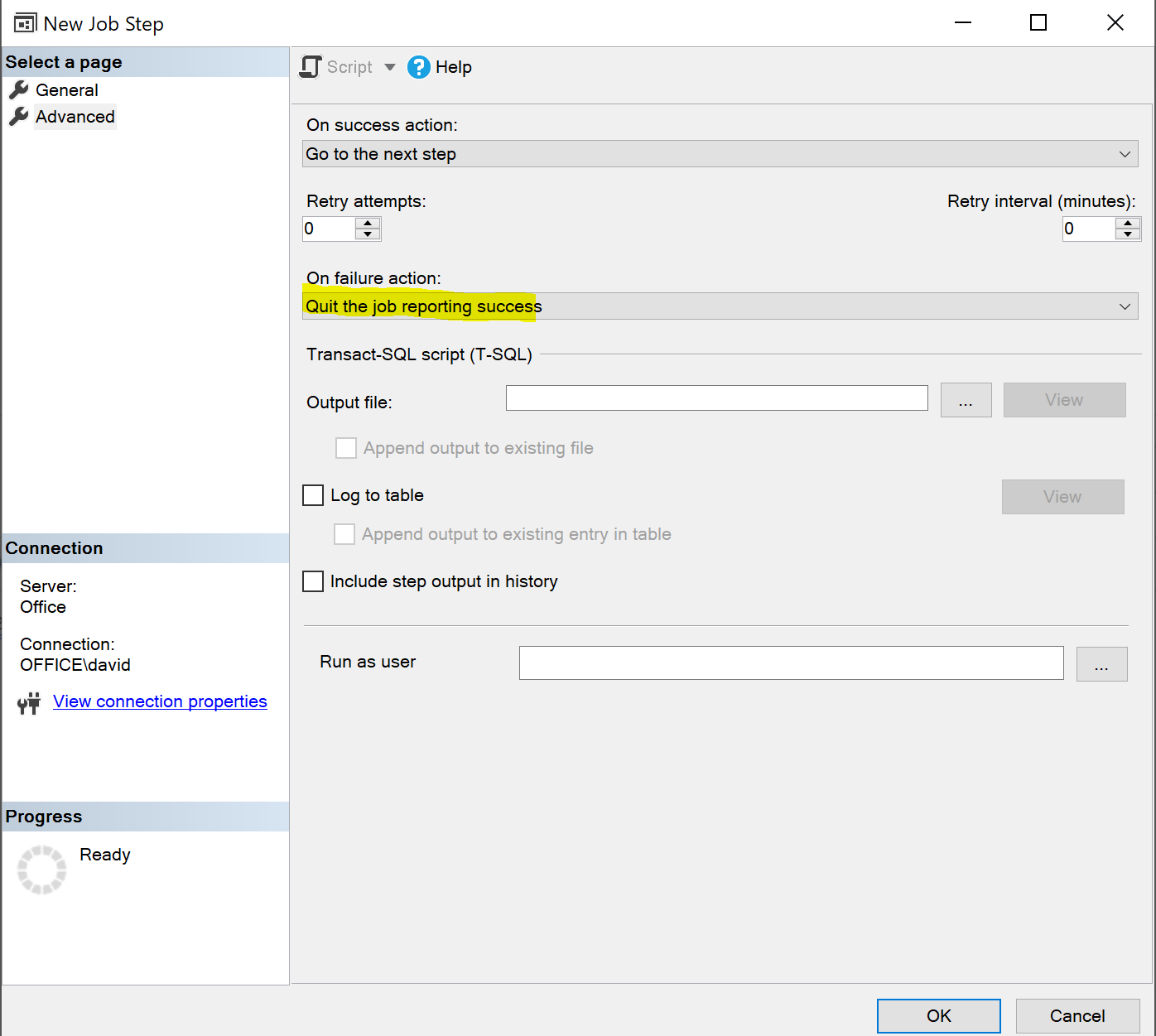Click inside the Run as user field

pyautogui.click(x=791, y=663)
